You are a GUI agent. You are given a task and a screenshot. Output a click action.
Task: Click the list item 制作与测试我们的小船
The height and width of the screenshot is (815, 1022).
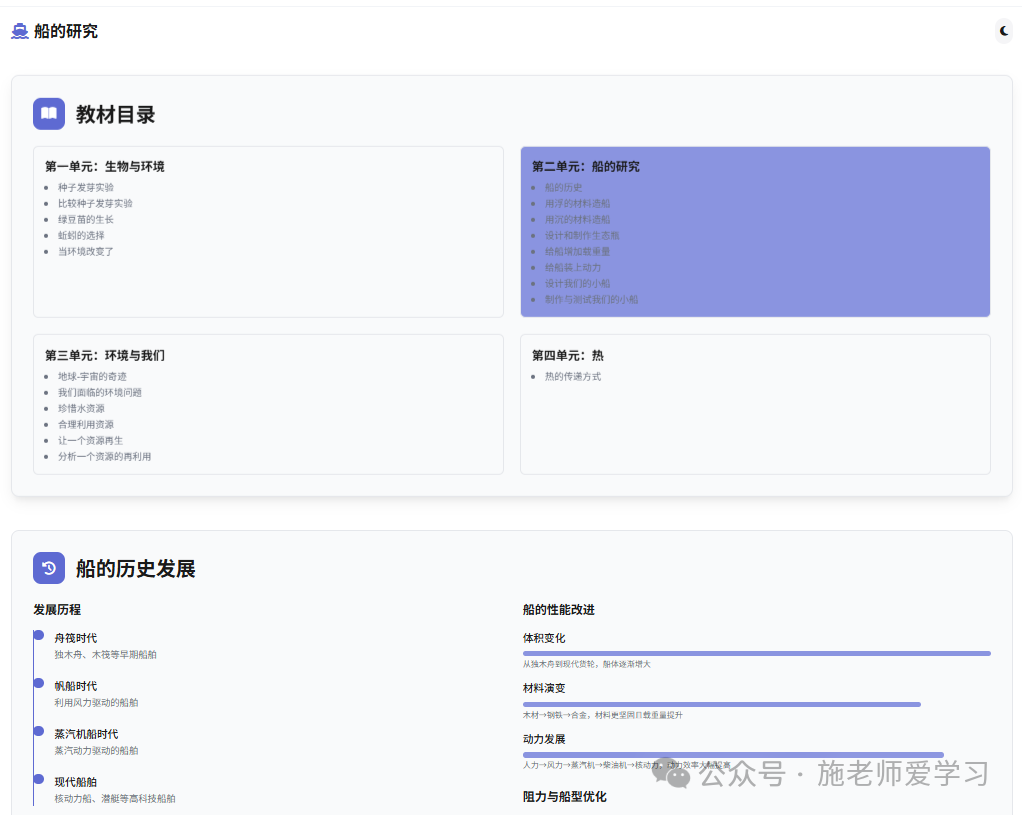tap(591, 299)
